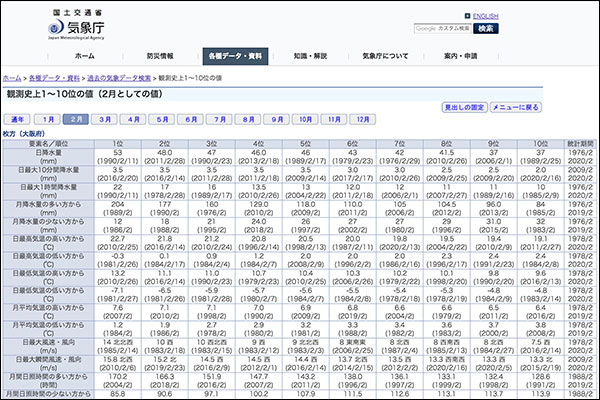This screenshot has height=400, width=600.
Task: Open the 気象庁について navigation menu
Action: click(x=385, y=56)
